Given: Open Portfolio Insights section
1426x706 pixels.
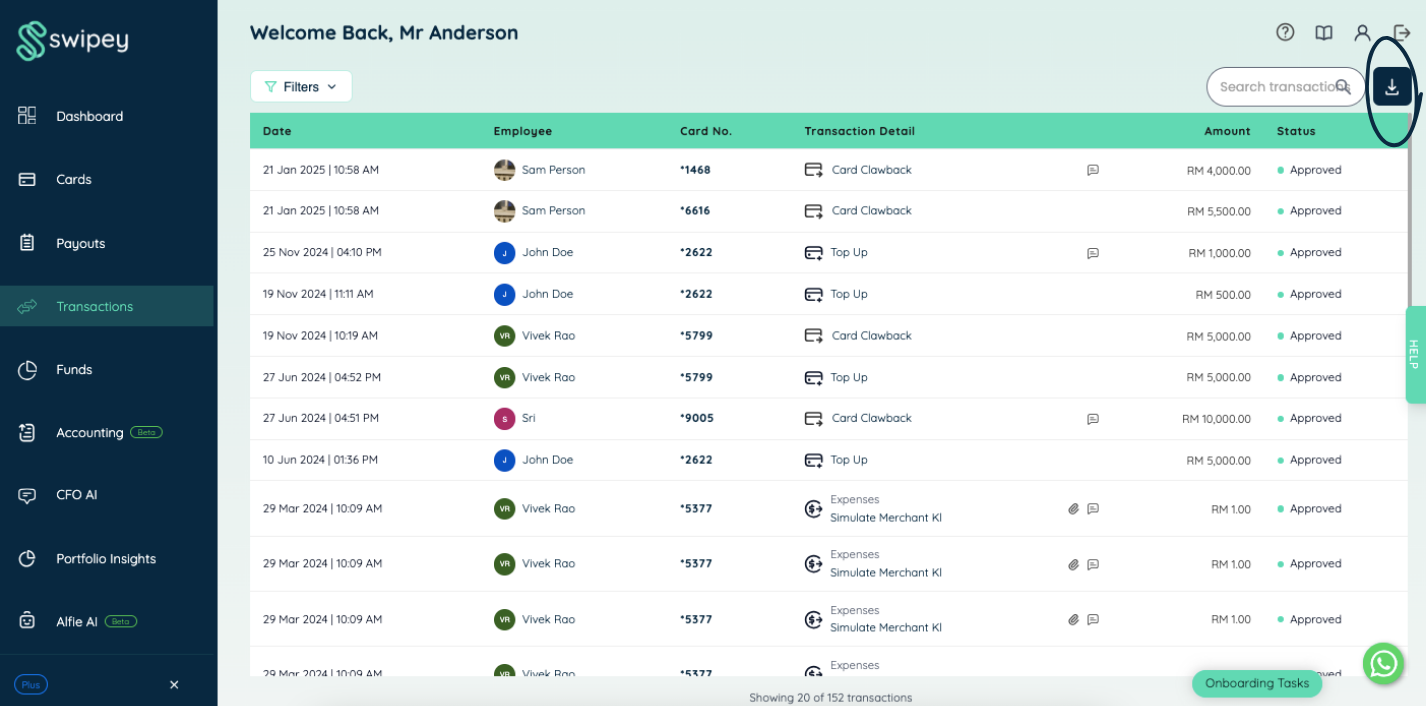Looking at the screenshot, I should tap(107, 559).
